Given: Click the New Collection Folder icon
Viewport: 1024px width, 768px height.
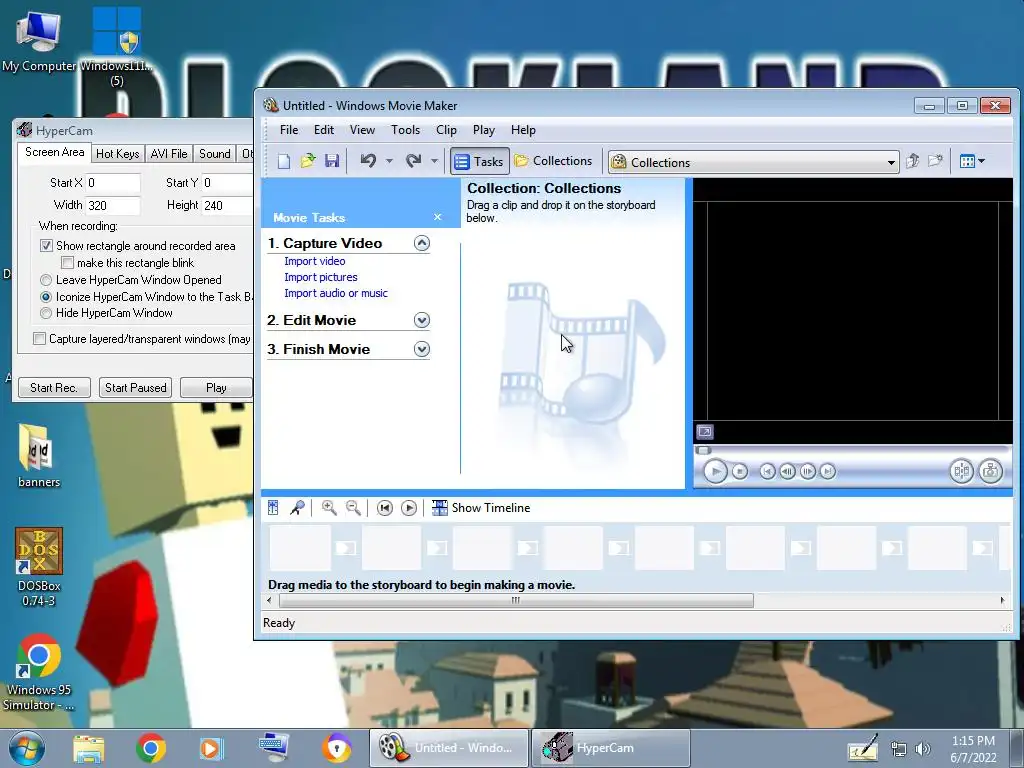Looking at the screenshot, I should pos(935,161).
